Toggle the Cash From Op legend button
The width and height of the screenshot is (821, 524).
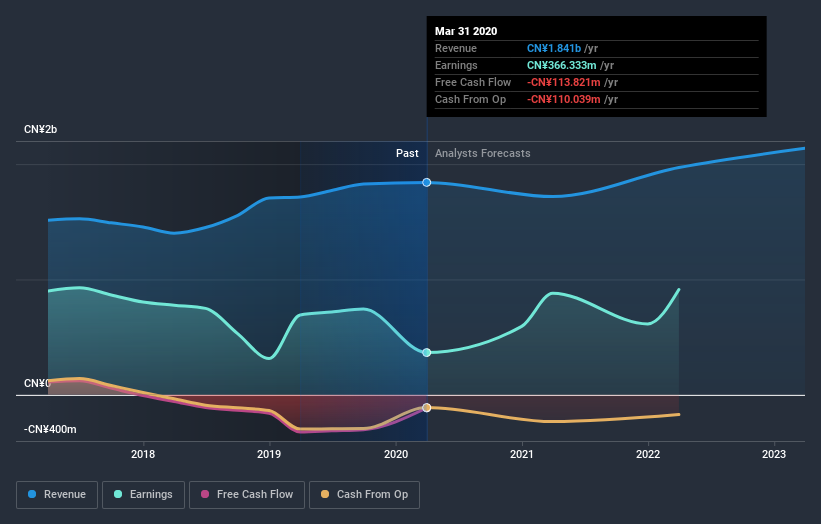[364, 495]
